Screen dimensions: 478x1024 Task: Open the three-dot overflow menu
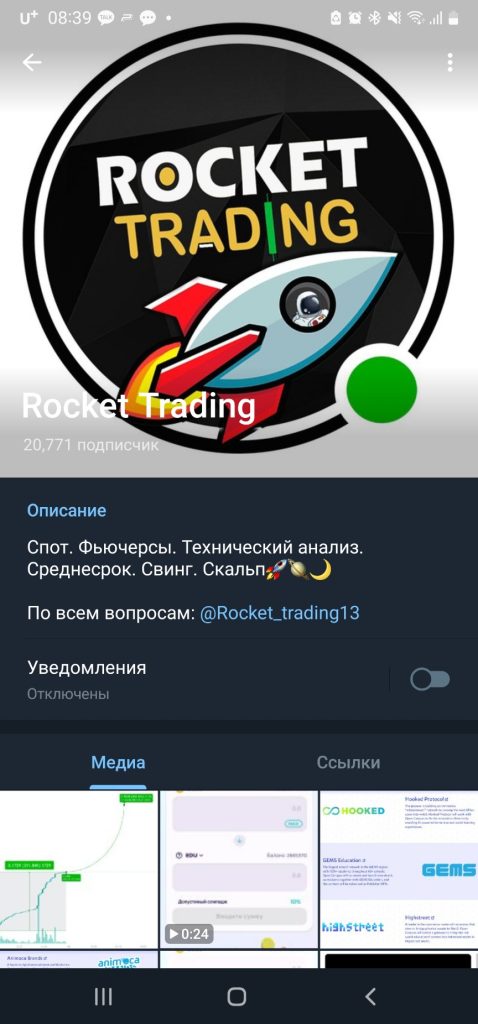450,62
